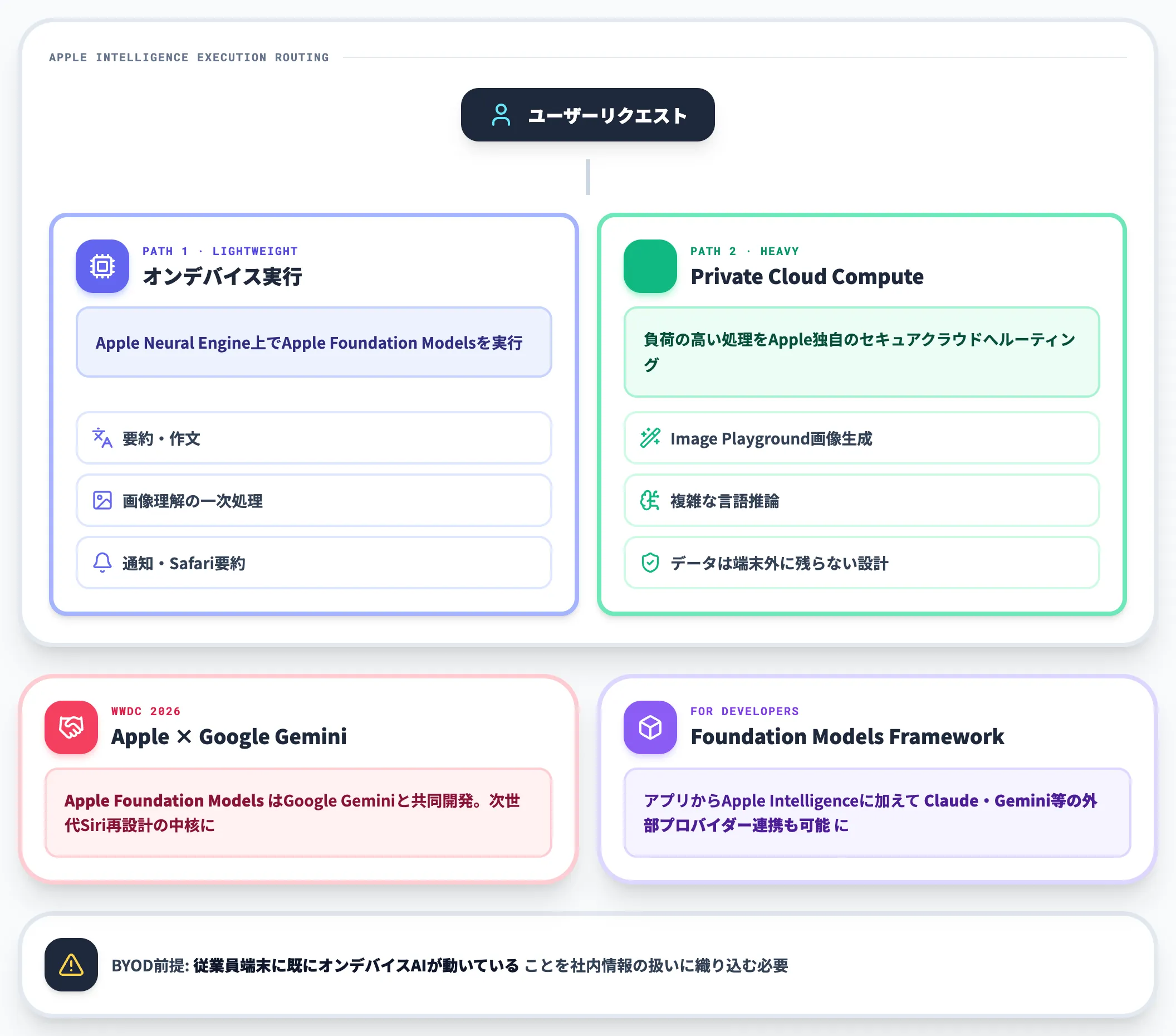Click the BYOD前提 notice text
1176x1036 pixels.
point(450,965)
